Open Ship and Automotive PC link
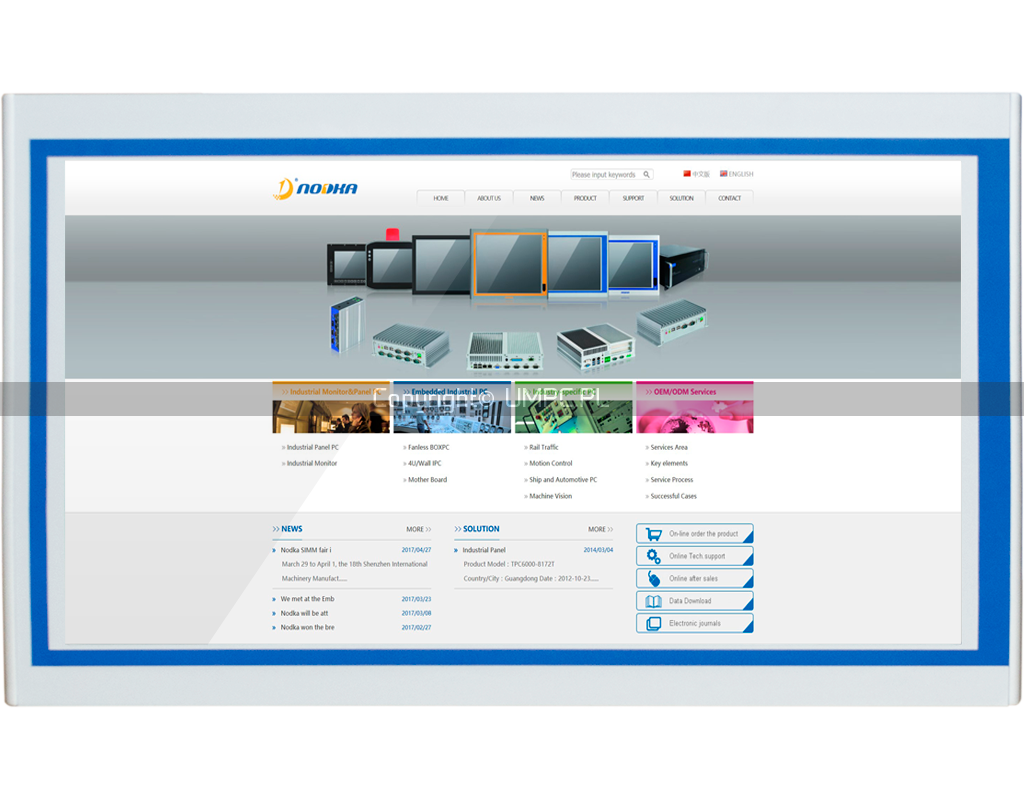 563,479
